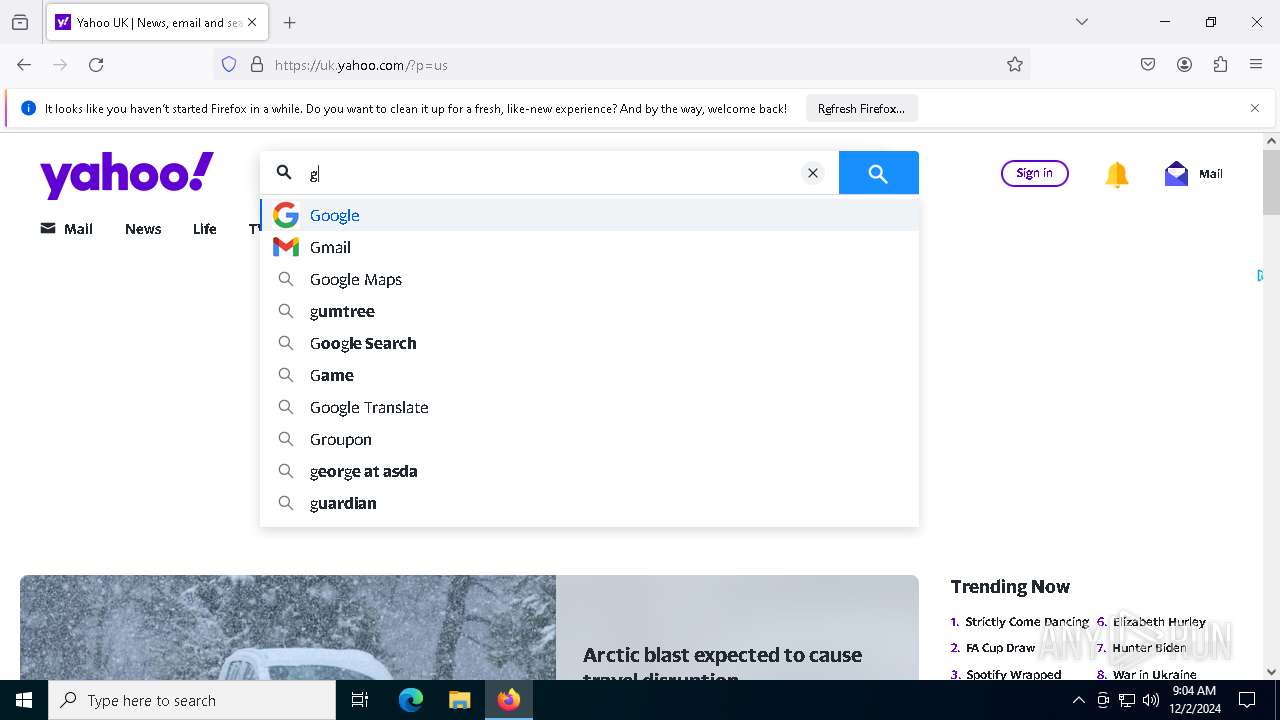1280x720 pixels.
Task: Click the blue search submit button
Action: tap(878, 173)
